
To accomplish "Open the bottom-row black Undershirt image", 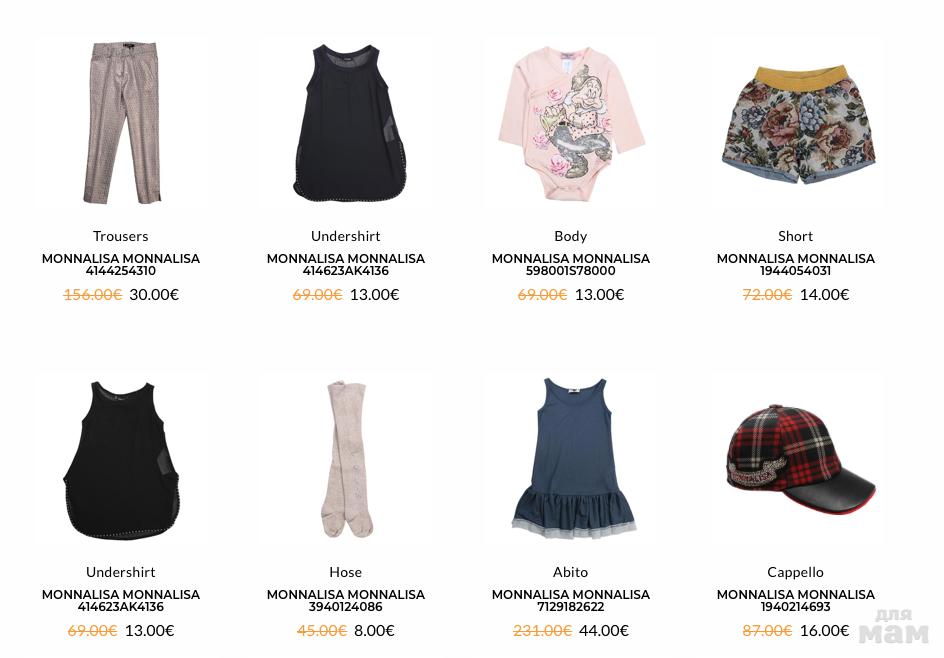I will [x=121, y=461].
